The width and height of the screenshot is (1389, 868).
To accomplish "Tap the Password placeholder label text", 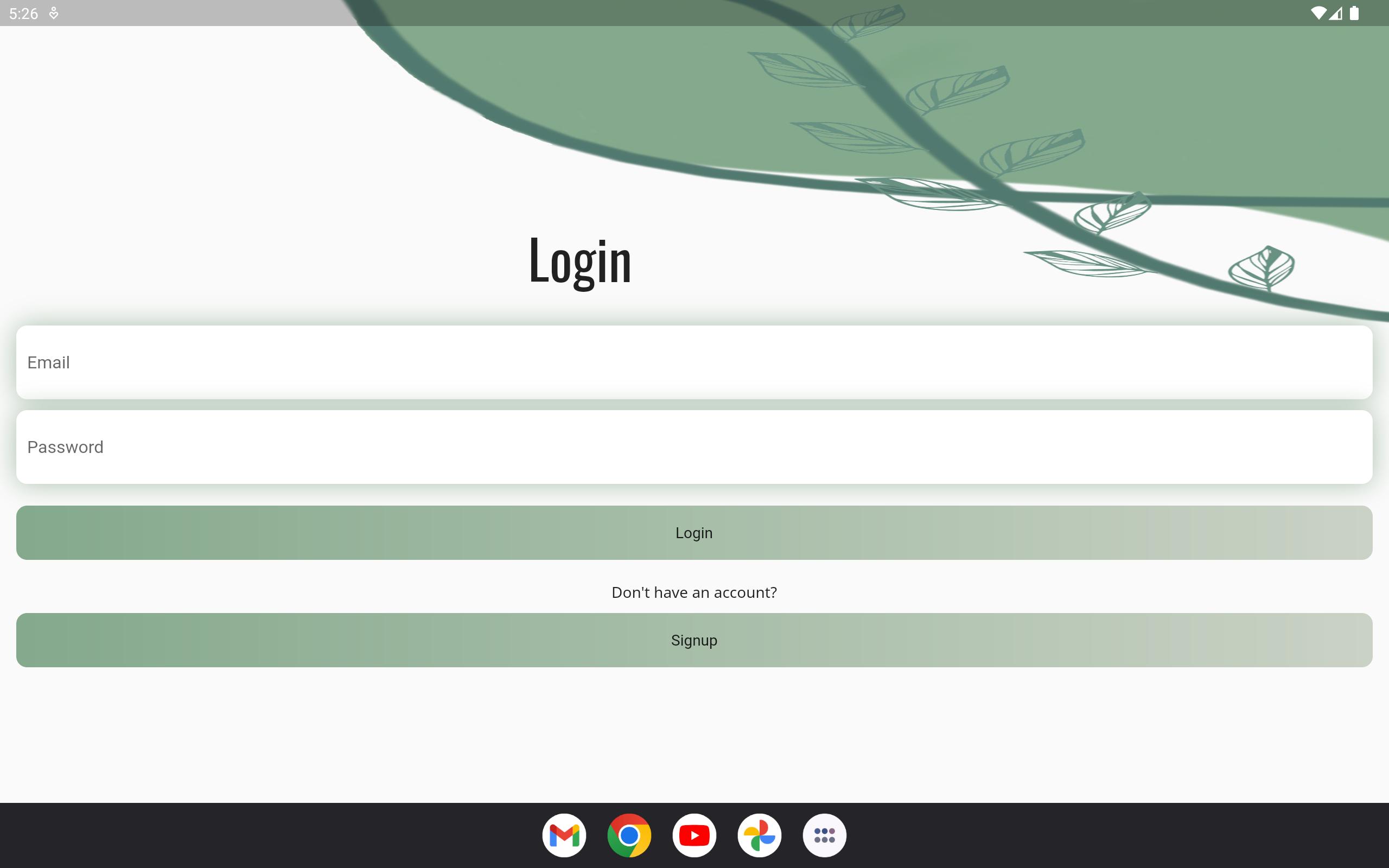I will coord(66,446).
